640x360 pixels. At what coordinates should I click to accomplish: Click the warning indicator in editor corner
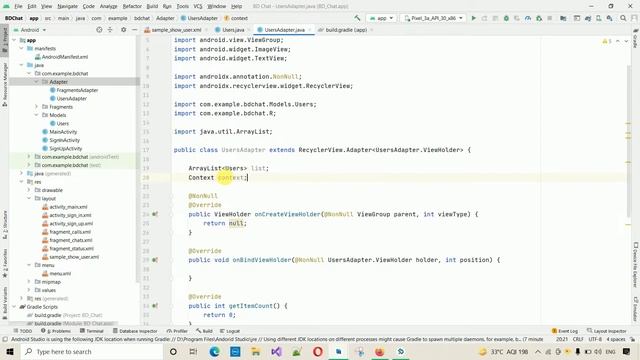point(607,41)
